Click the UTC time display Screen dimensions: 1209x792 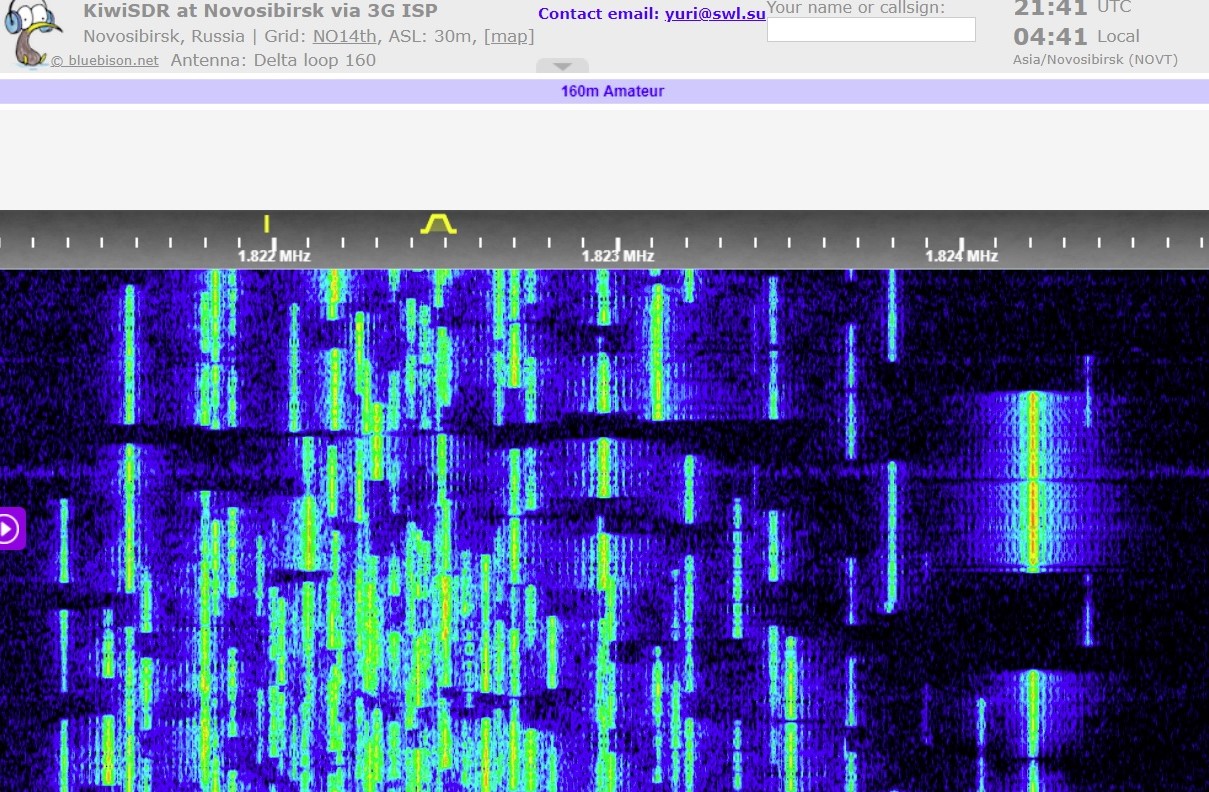(x=1072, y=9)
